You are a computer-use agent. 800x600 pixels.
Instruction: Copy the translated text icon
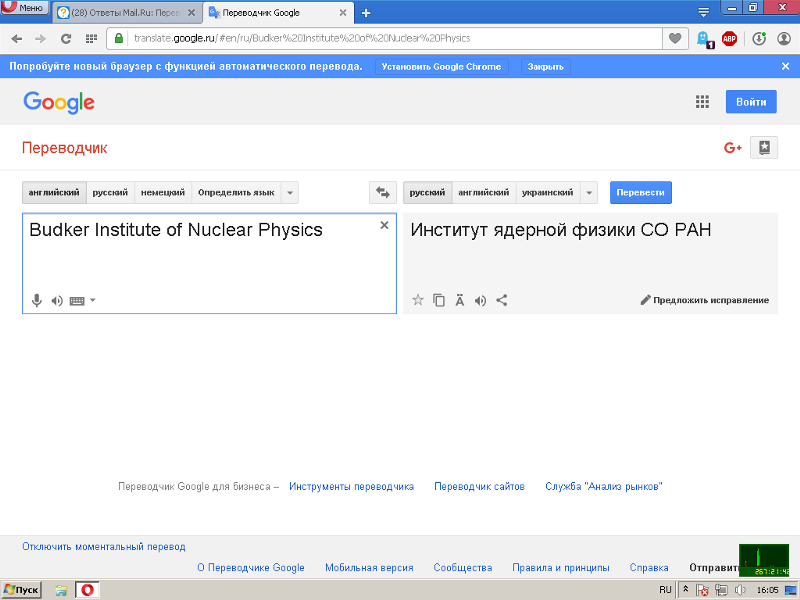pyautogui.click(x=439, y=300)
